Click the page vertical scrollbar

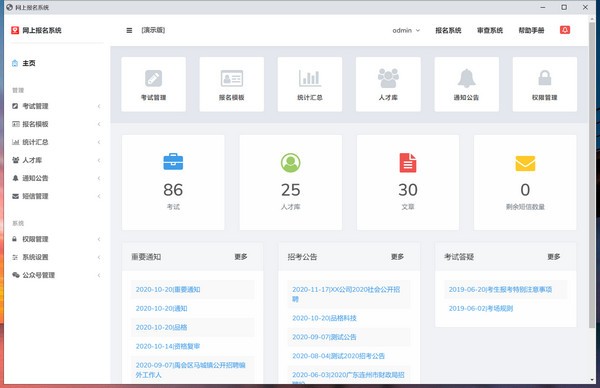[x=593, y=174]
